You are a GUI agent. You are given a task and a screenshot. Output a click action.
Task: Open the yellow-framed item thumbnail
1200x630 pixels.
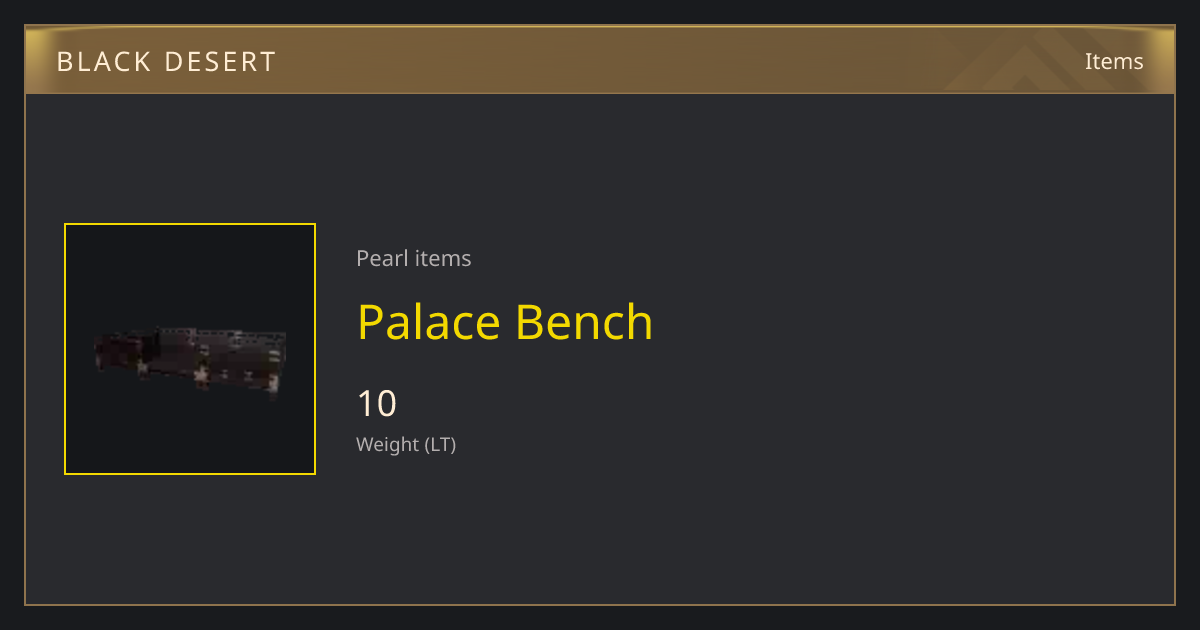[190, 349]
